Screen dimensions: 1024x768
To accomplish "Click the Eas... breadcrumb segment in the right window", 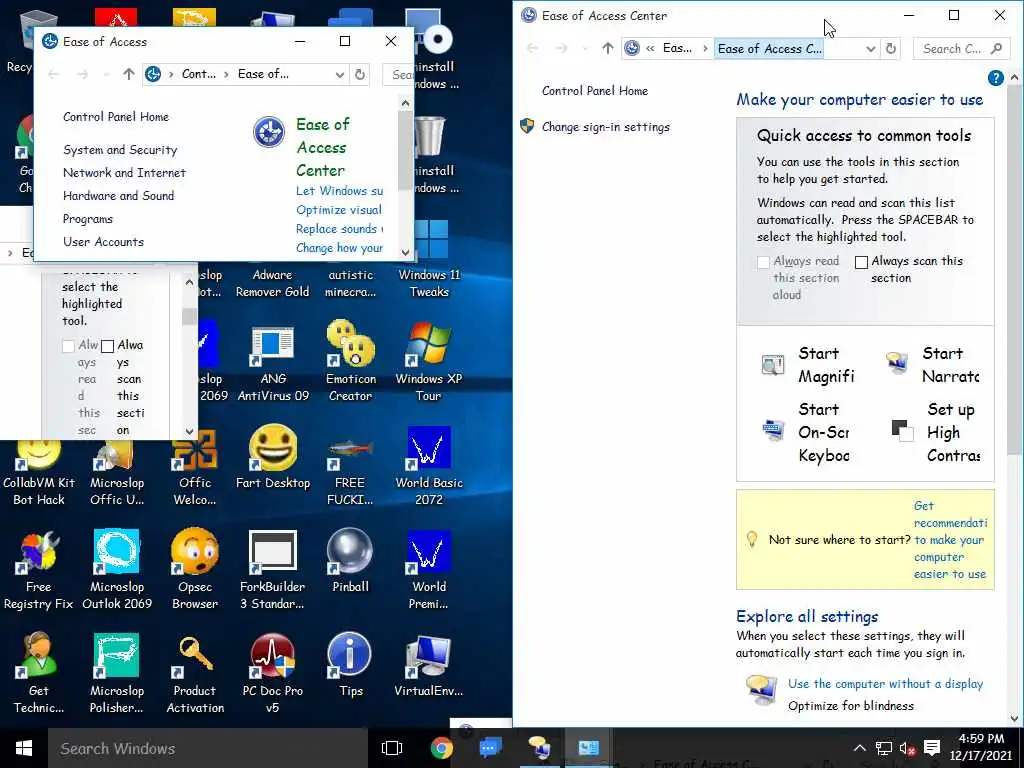I will click(x=677, y=48).
